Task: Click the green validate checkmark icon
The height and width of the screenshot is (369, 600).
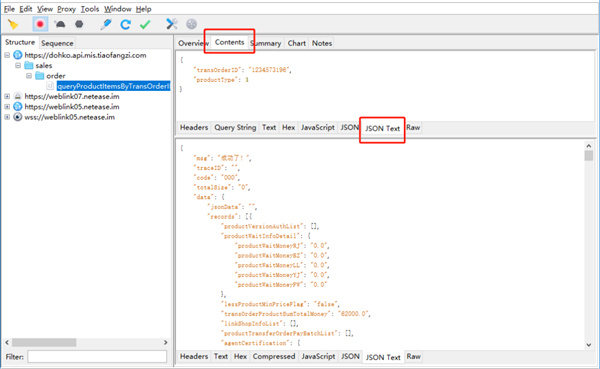Action: tap(145, 24)
